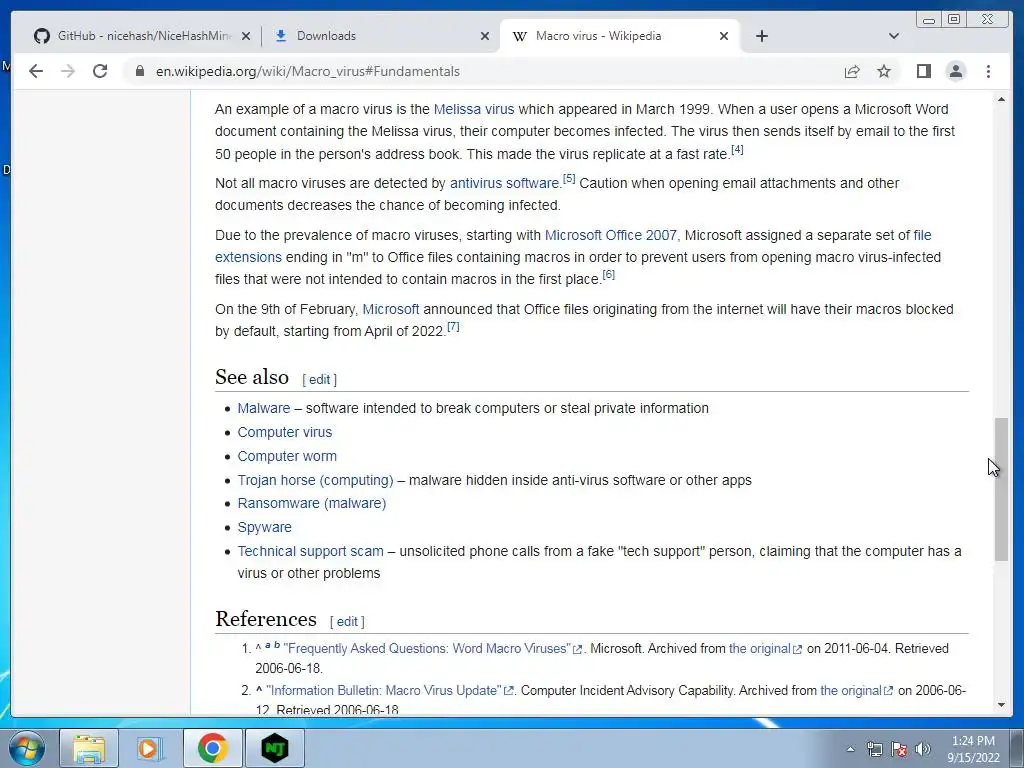
Task: Go back with the browser back arrow
Action: [36, 71]
